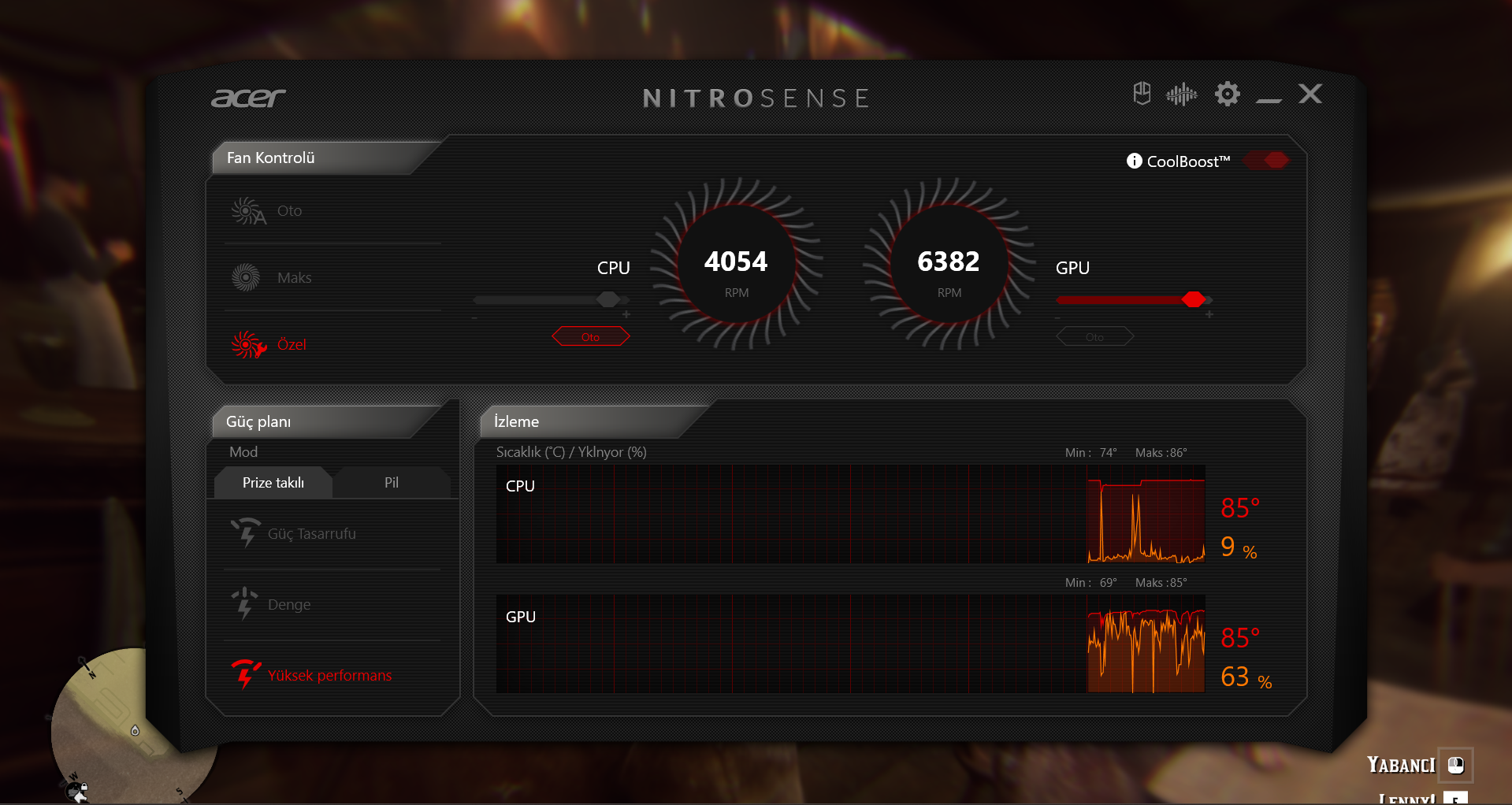Click the Güç Tasarrufu power-saving icon
The image size is (1512, 805).
tap(246, 532)
